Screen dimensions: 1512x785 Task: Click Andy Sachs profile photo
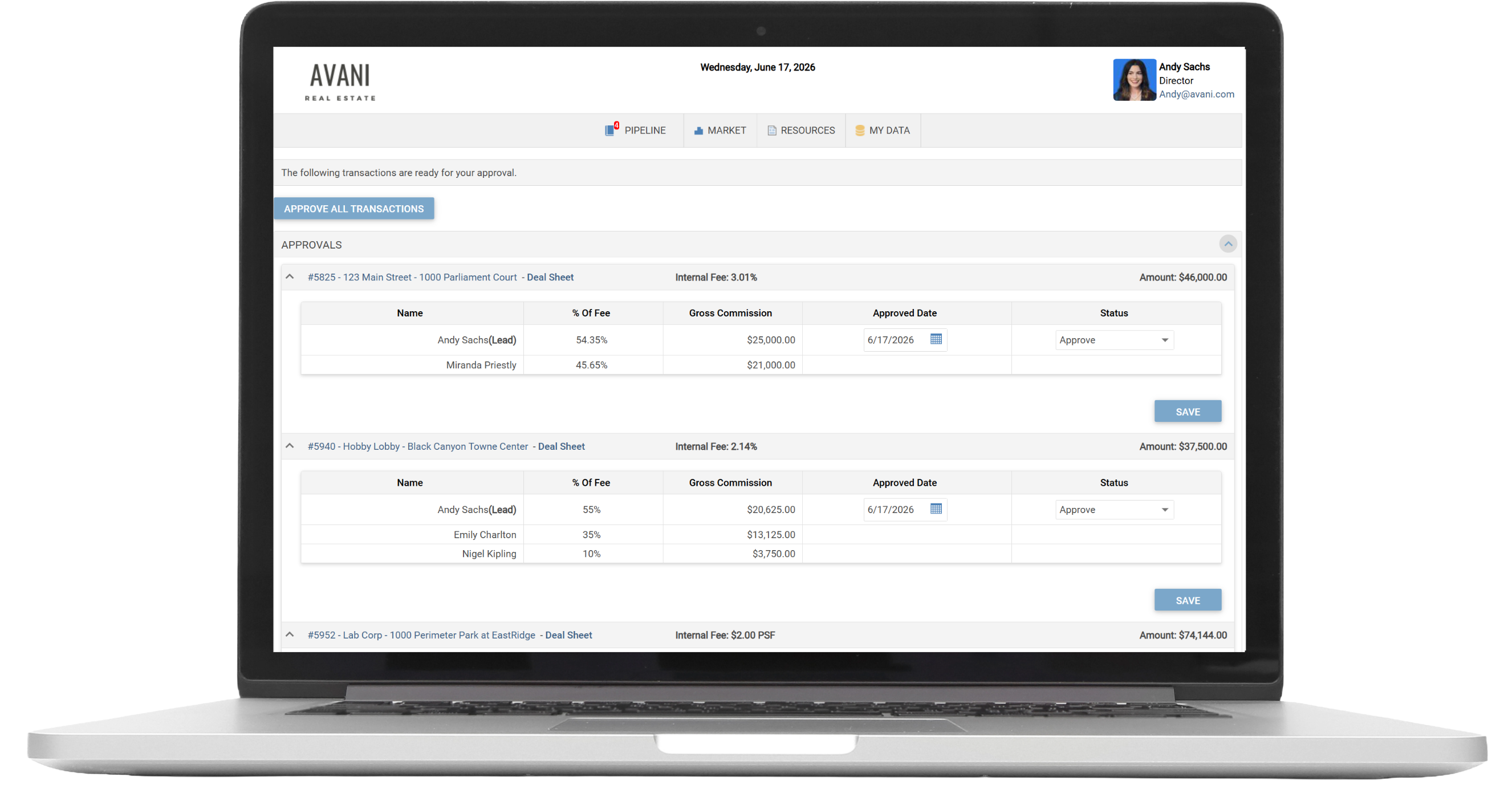pos(1134,80)
